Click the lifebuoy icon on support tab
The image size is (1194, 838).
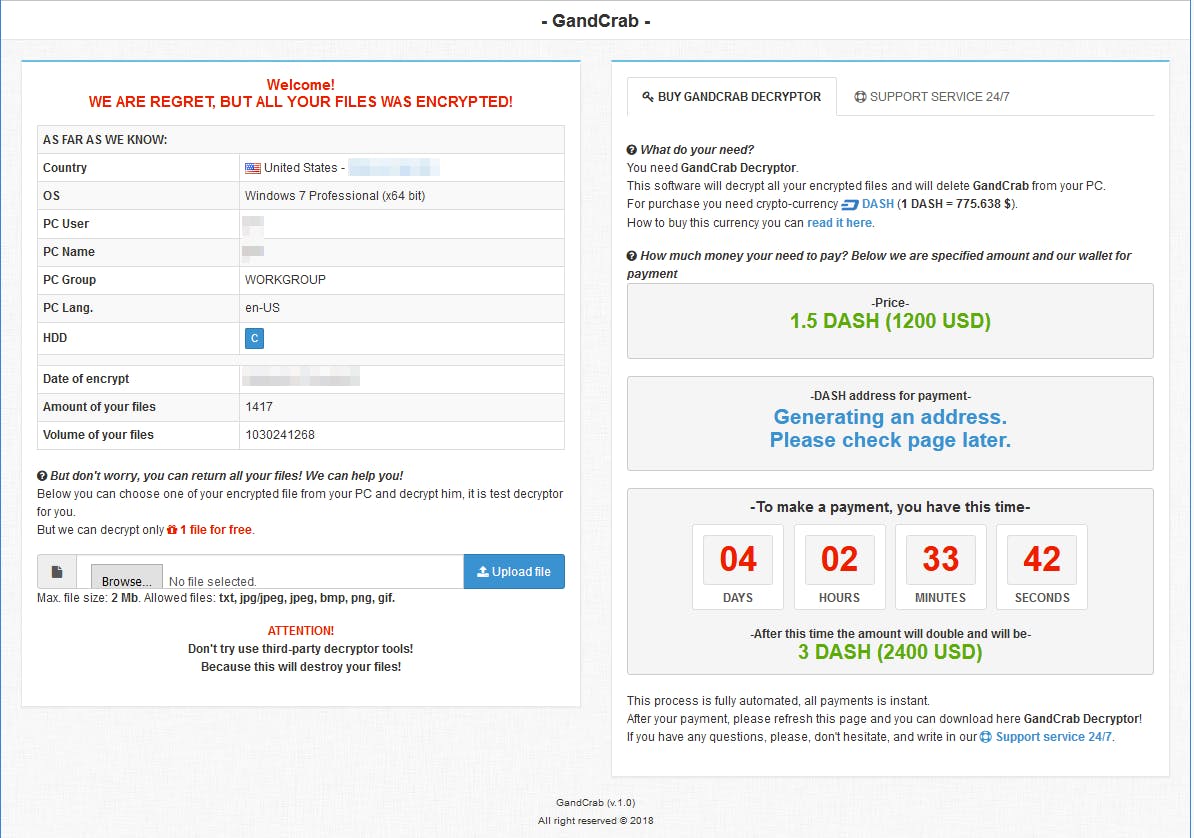[860, 97]
